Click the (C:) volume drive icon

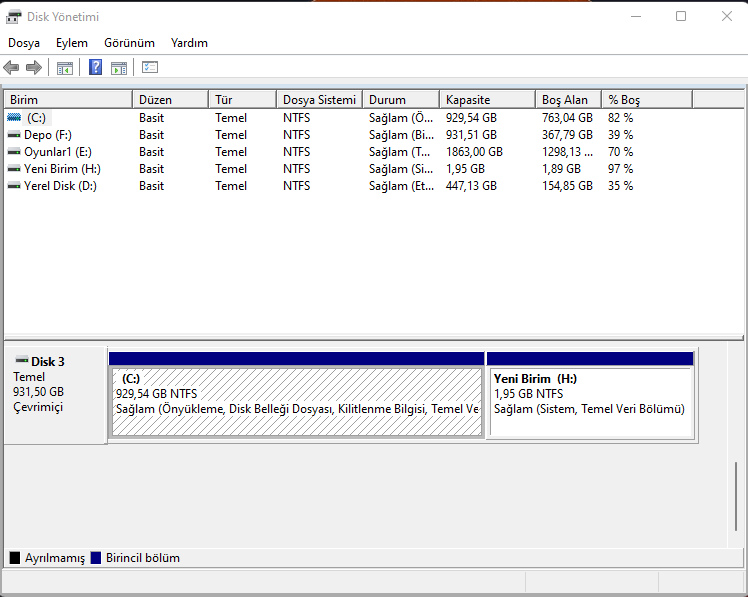pyautogui.click(x=14, y=117)
